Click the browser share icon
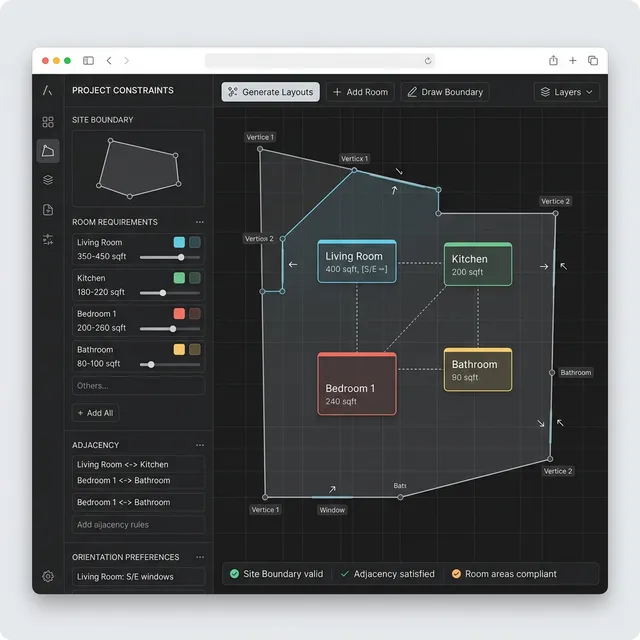 tap(553, 60)
